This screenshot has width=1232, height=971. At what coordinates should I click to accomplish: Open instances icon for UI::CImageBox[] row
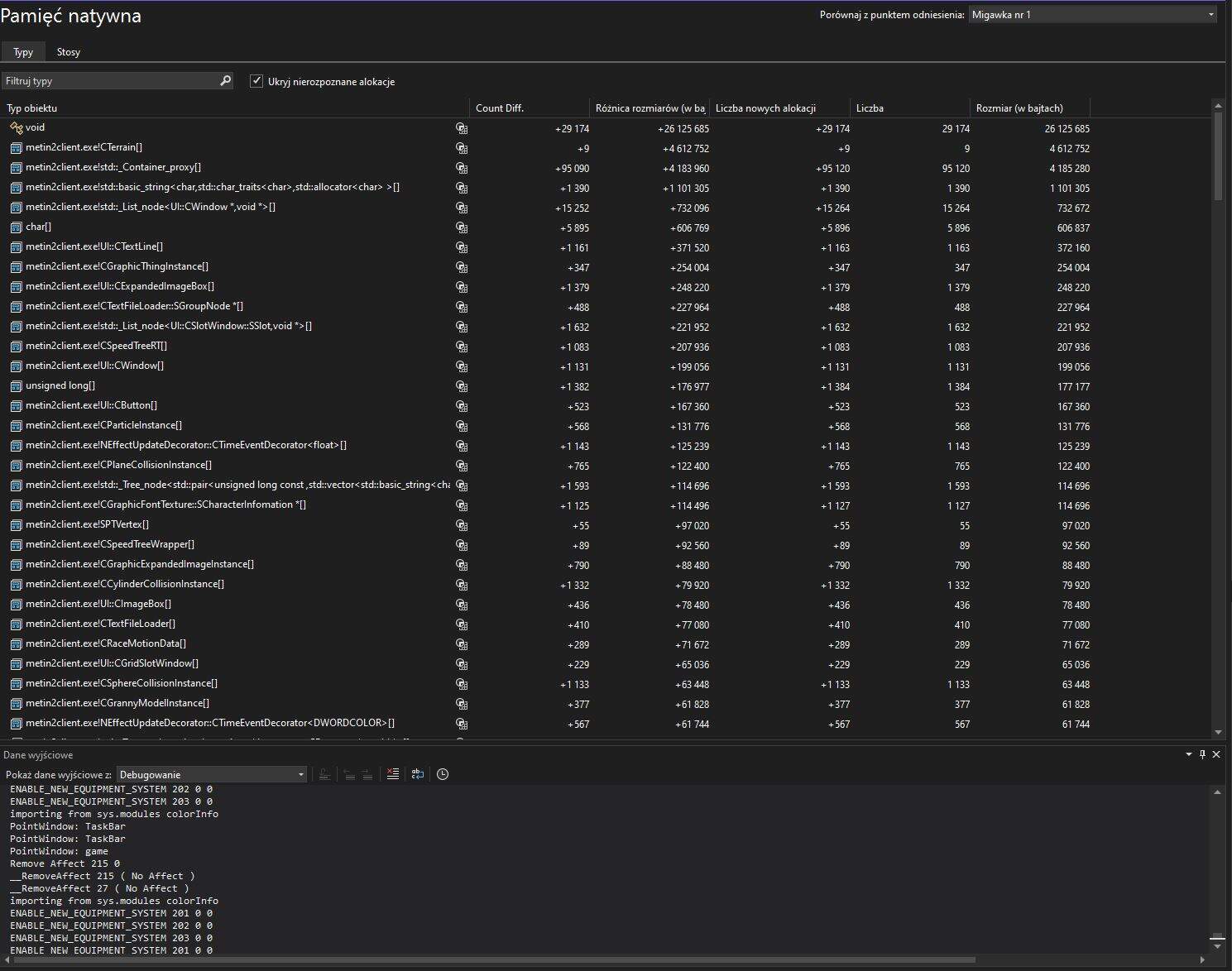click(x=462, y=605)
